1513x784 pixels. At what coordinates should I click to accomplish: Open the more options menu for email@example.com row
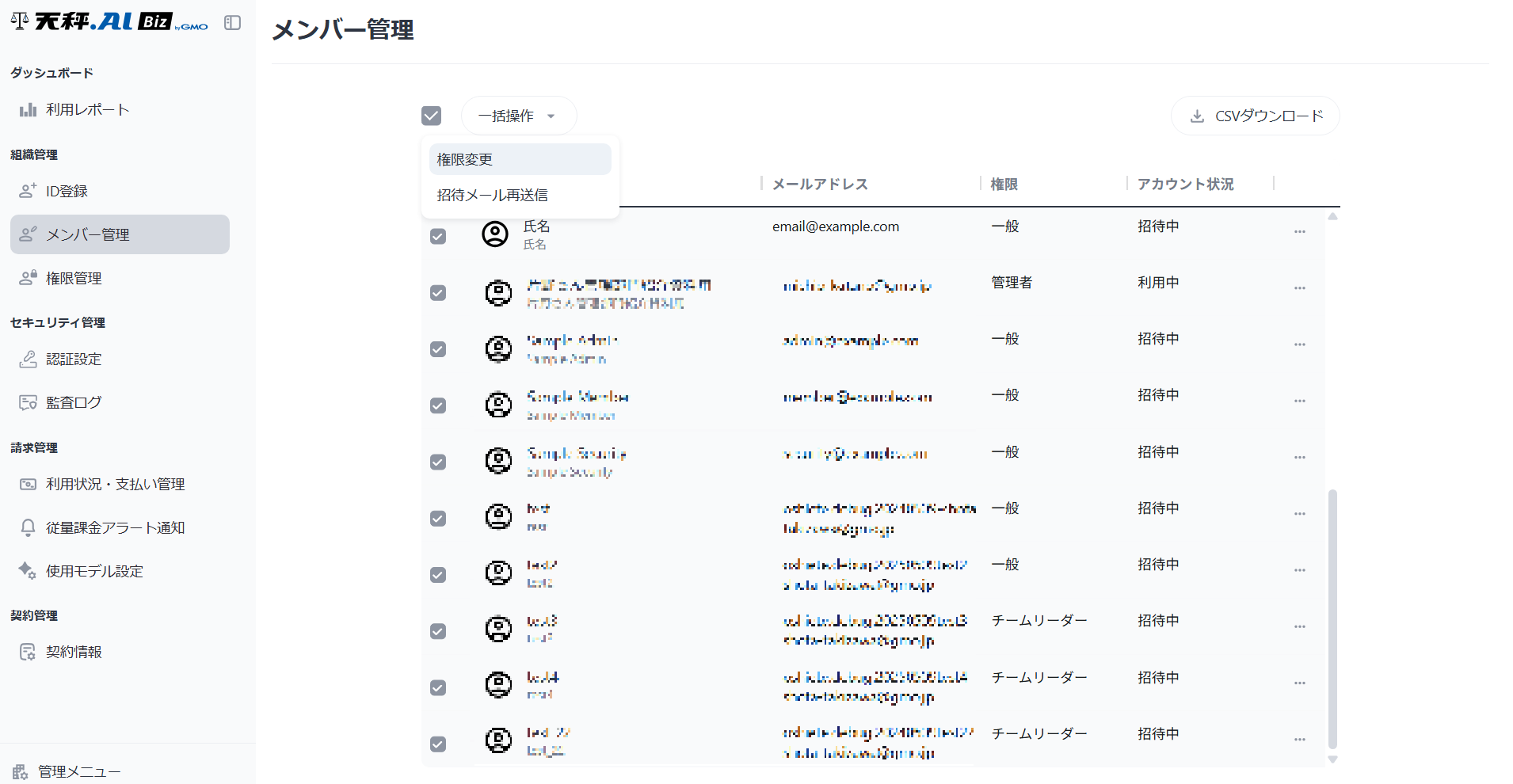(1299, 232)
